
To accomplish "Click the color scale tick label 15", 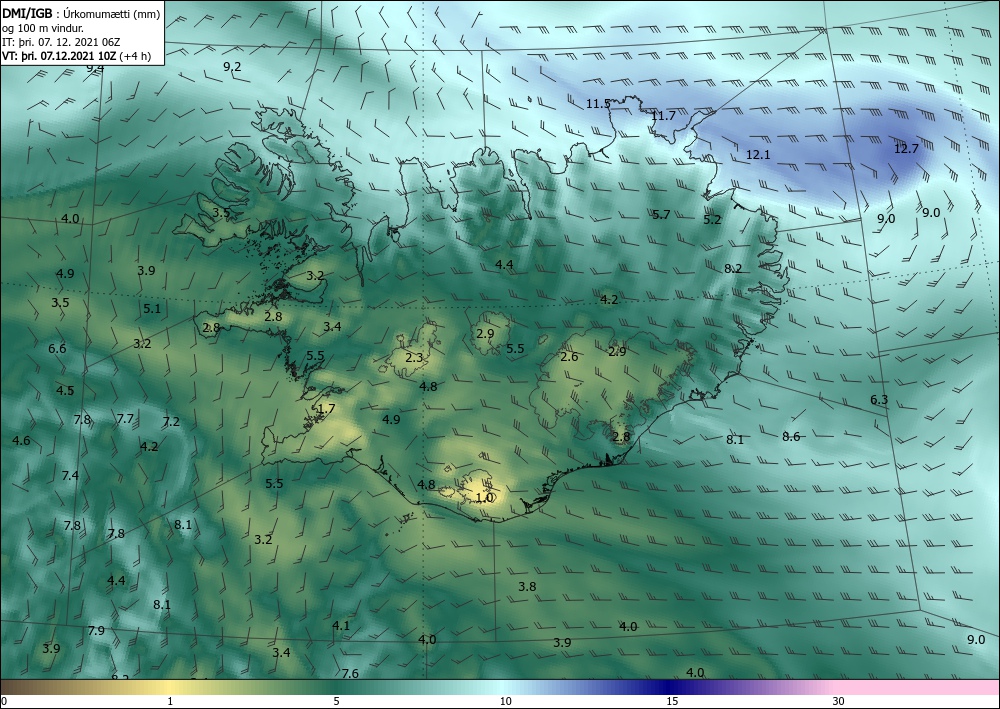I will [x=672, y=702].
